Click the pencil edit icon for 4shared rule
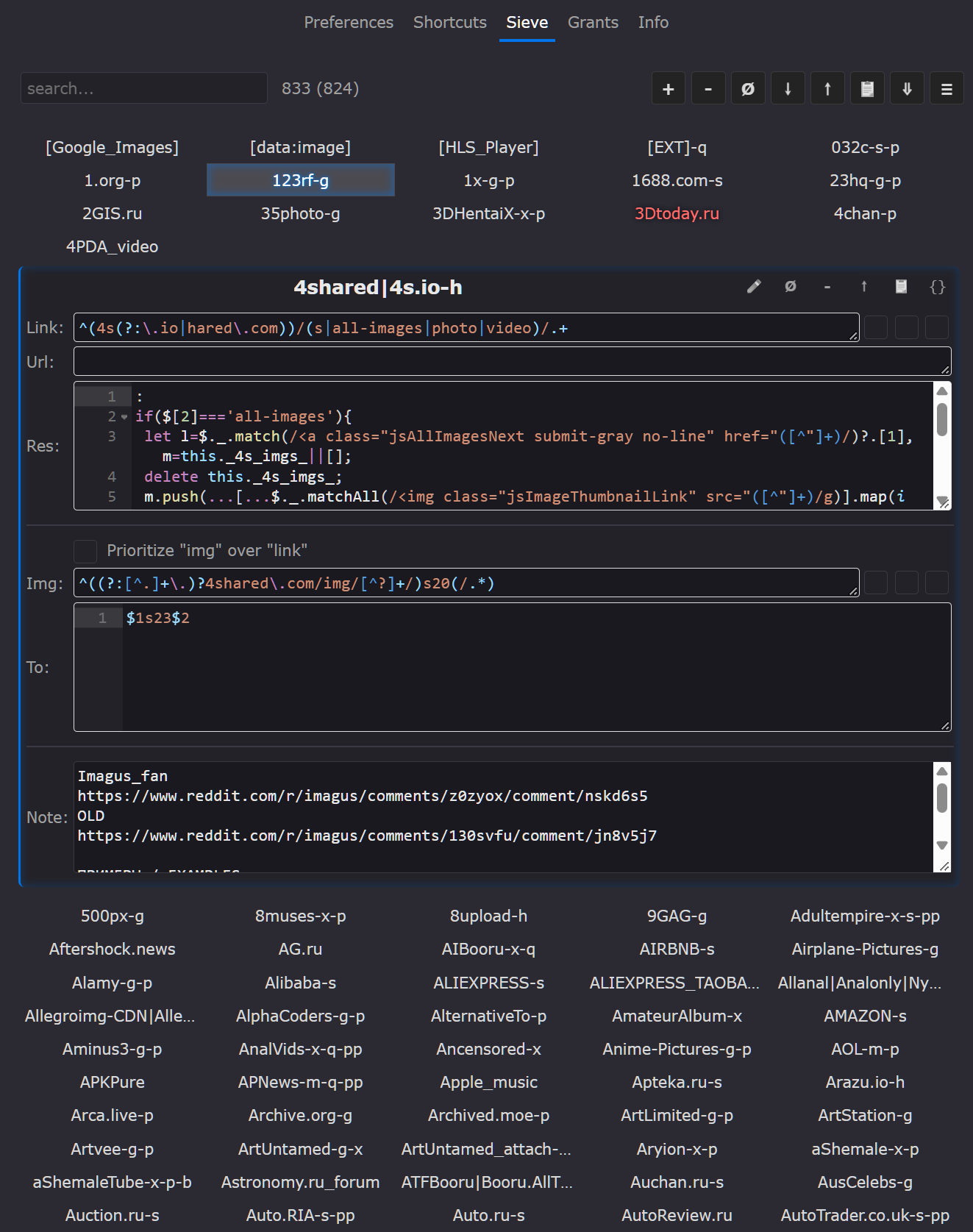 click(x=754, y=286)
